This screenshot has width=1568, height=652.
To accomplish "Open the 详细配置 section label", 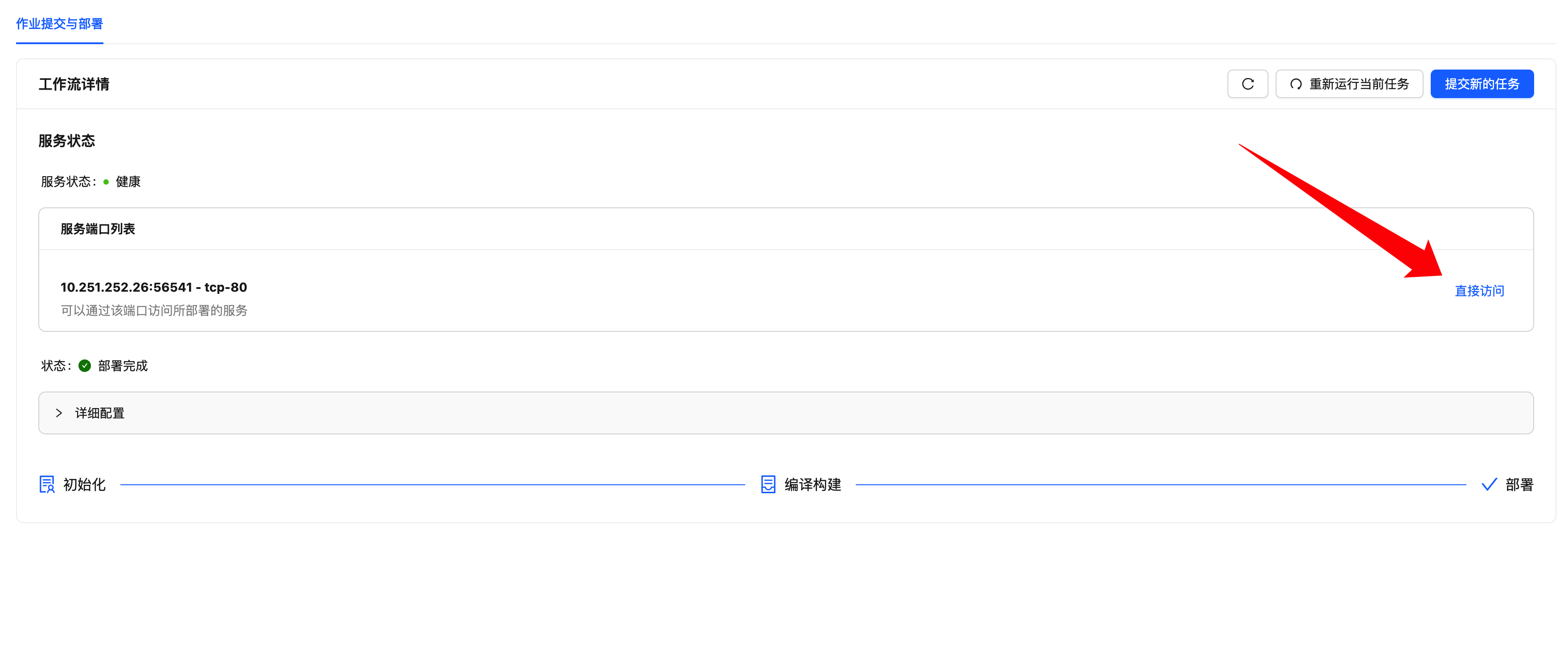I will pos(100,413).
